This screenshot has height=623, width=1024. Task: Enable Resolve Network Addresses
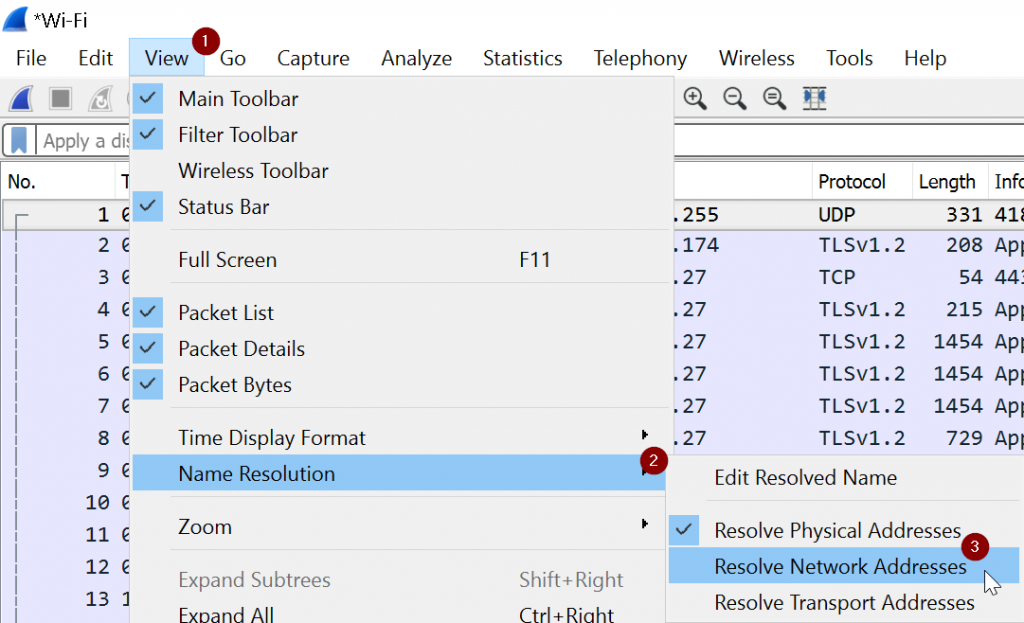(843, 566)
